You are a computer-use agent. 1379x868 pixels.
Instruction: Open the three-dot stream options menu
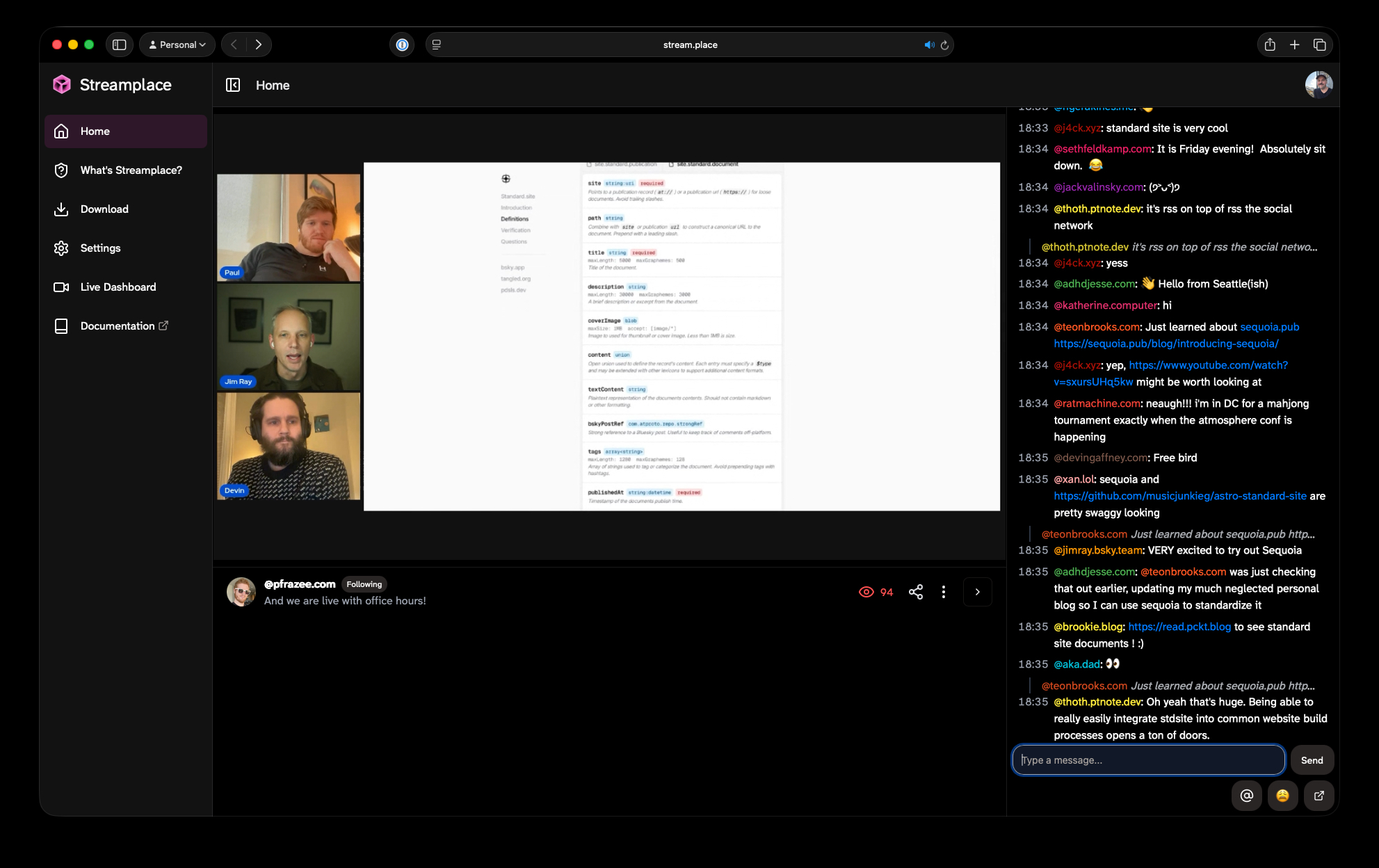point(943,592)
